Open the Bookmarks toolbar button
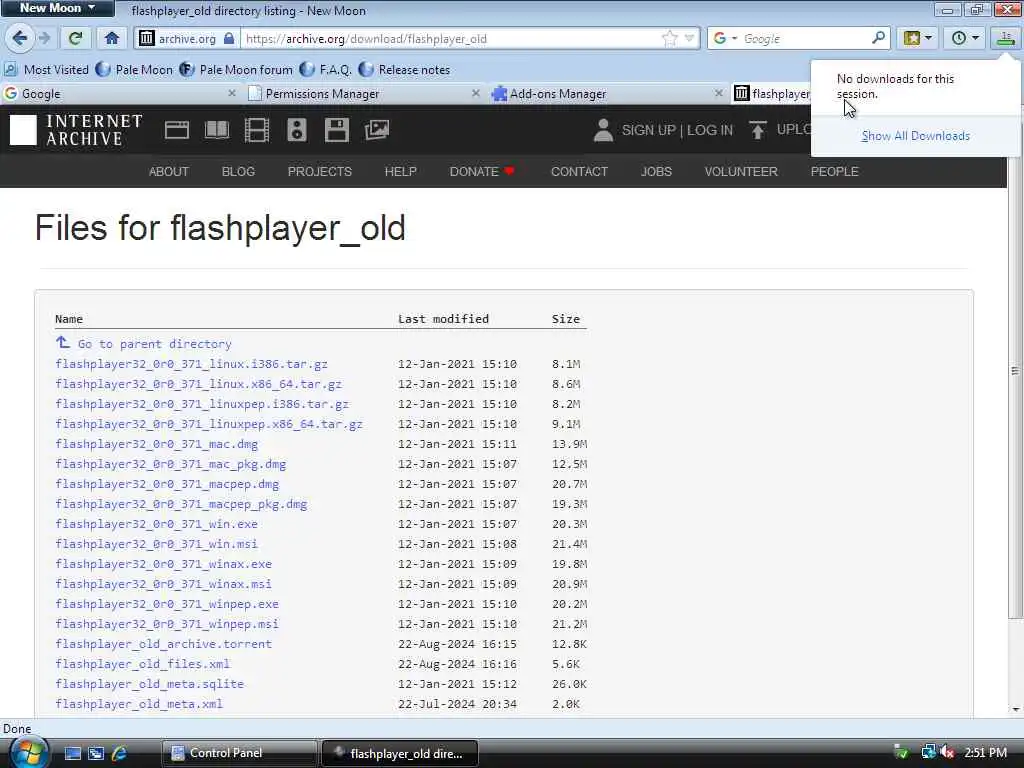This screenshot has width=1024, height=768. (912, 38)
